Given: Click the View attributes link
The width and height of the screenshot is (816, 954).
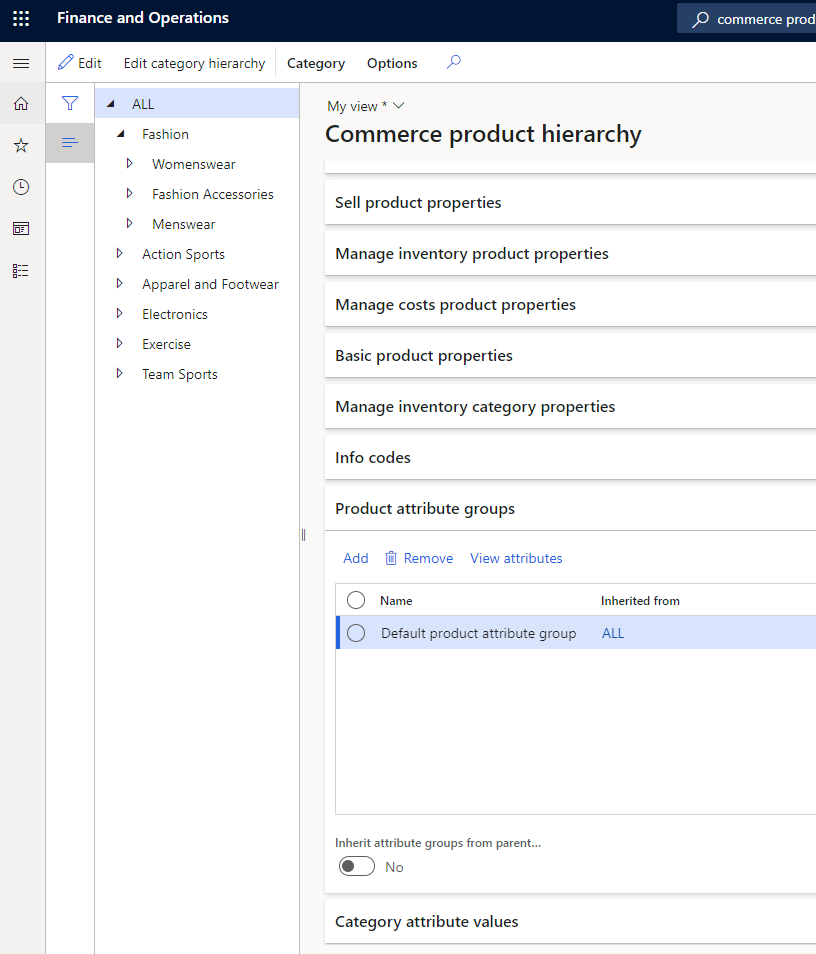Looking at the screenshot, I should tap(516, 558).
